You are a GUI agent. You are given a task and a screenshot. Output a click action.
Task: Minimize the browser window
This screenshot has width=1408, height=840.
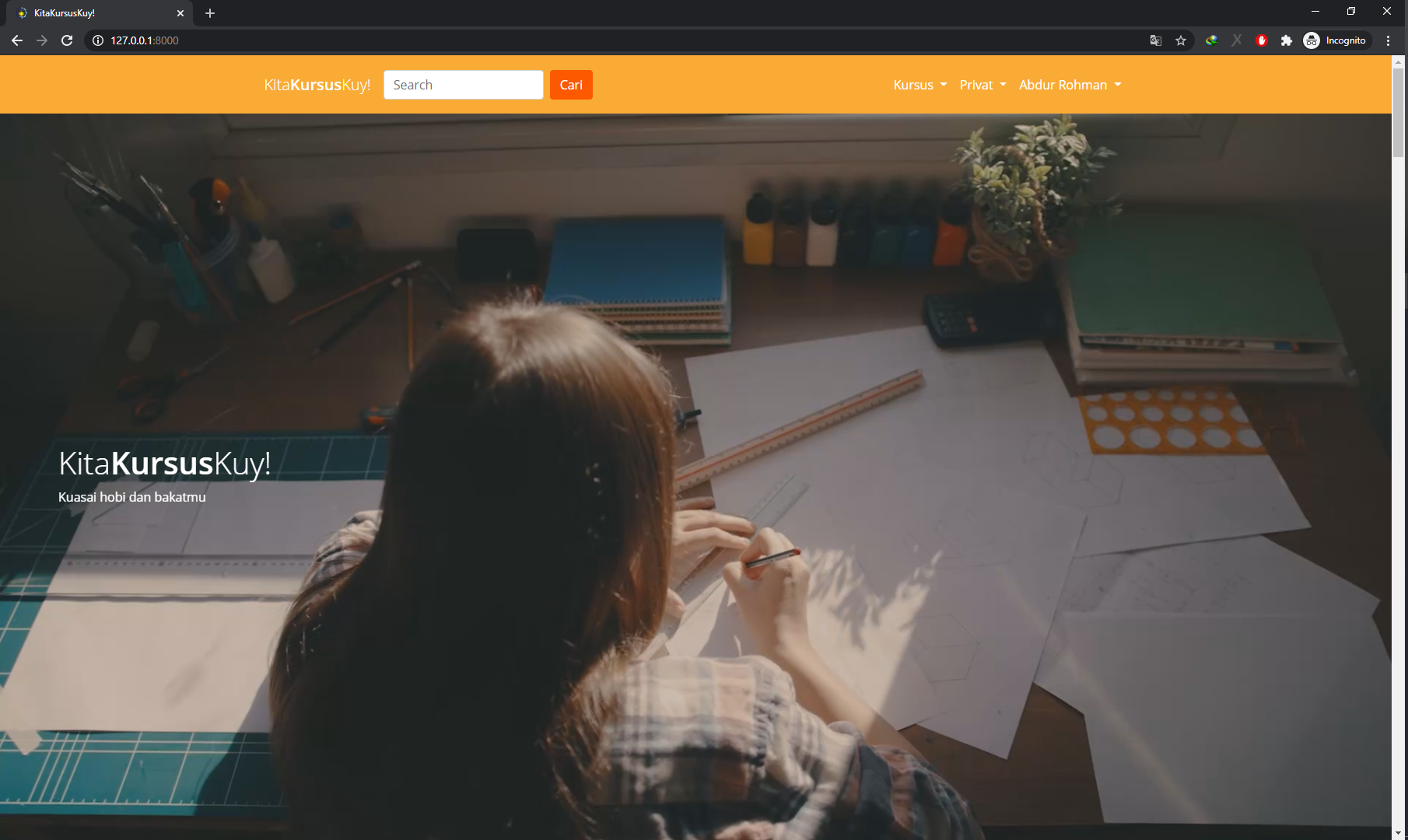(1315, 12)
